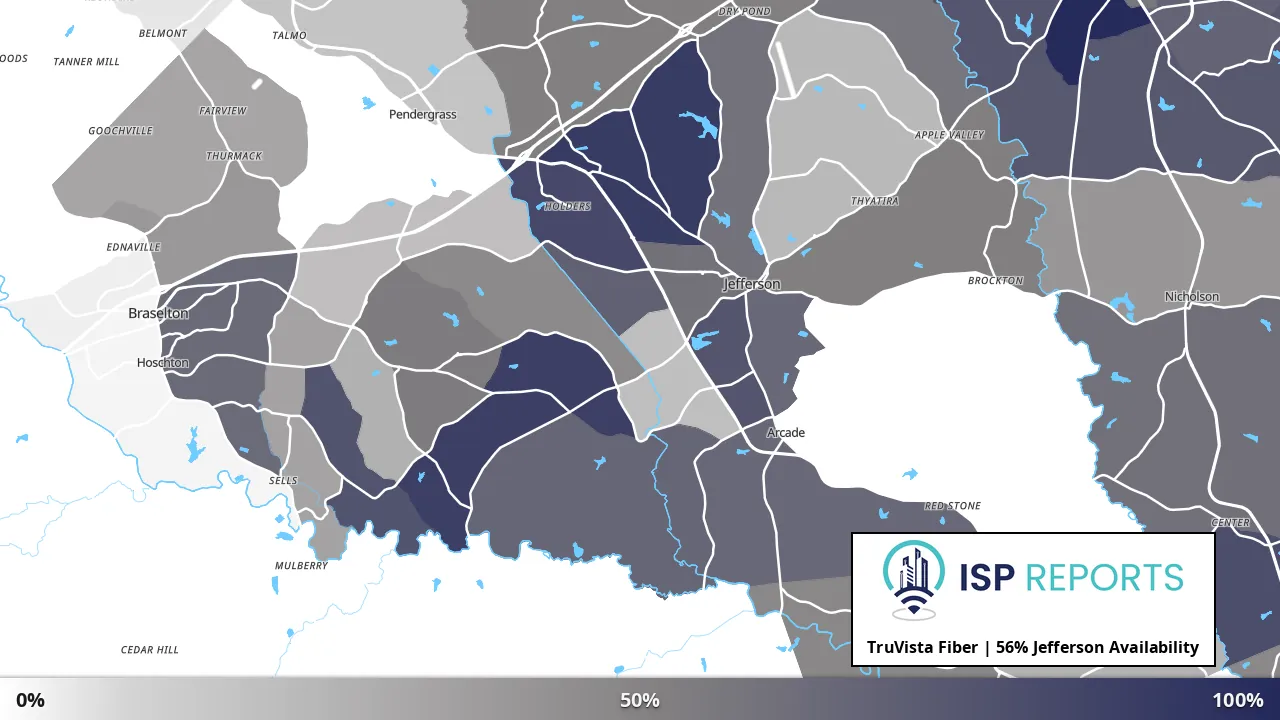Click the Red Stone label
The width and height of the screenshot is (1280, 720).
click(x=952, y=506)
